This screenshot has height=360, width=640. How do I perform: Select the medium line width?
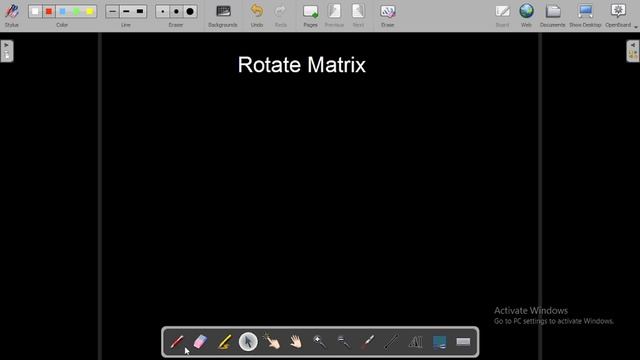(x=126, y=11)
